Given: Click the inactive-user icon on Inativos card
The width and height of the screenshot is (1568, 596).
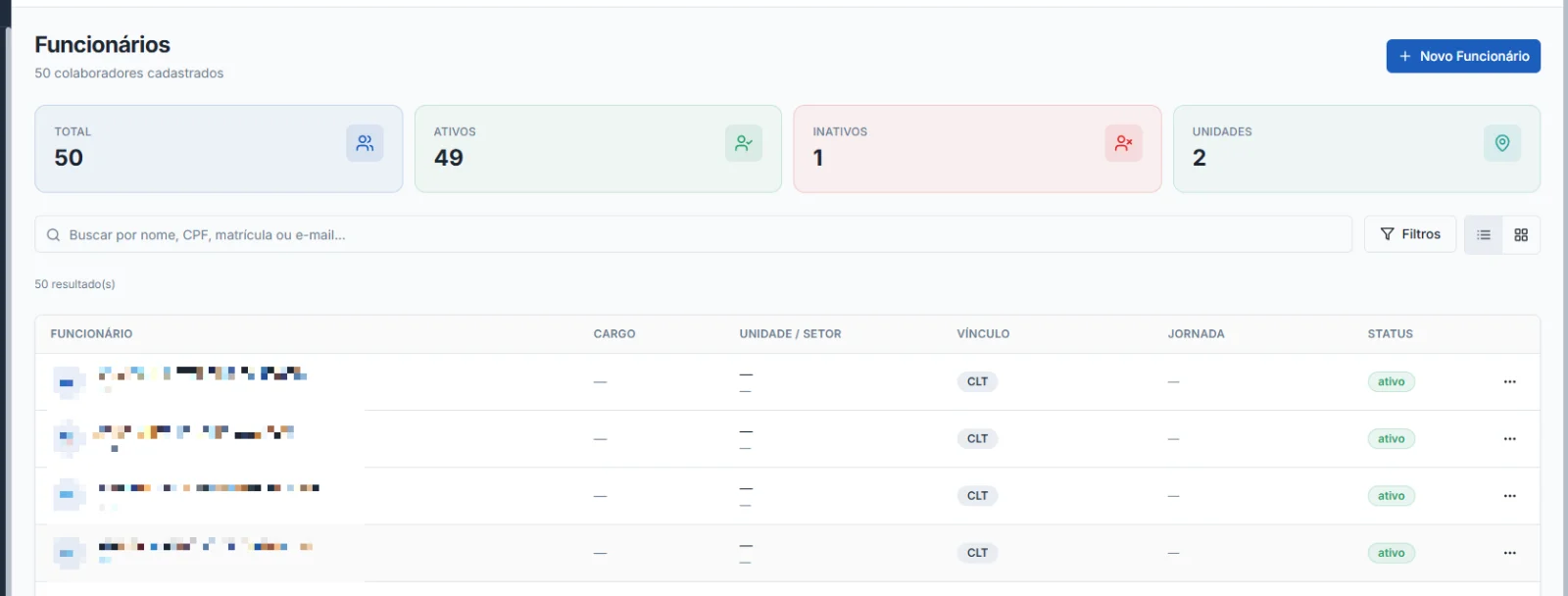Looking at the screenshot, I should [x=1123, y=143].
